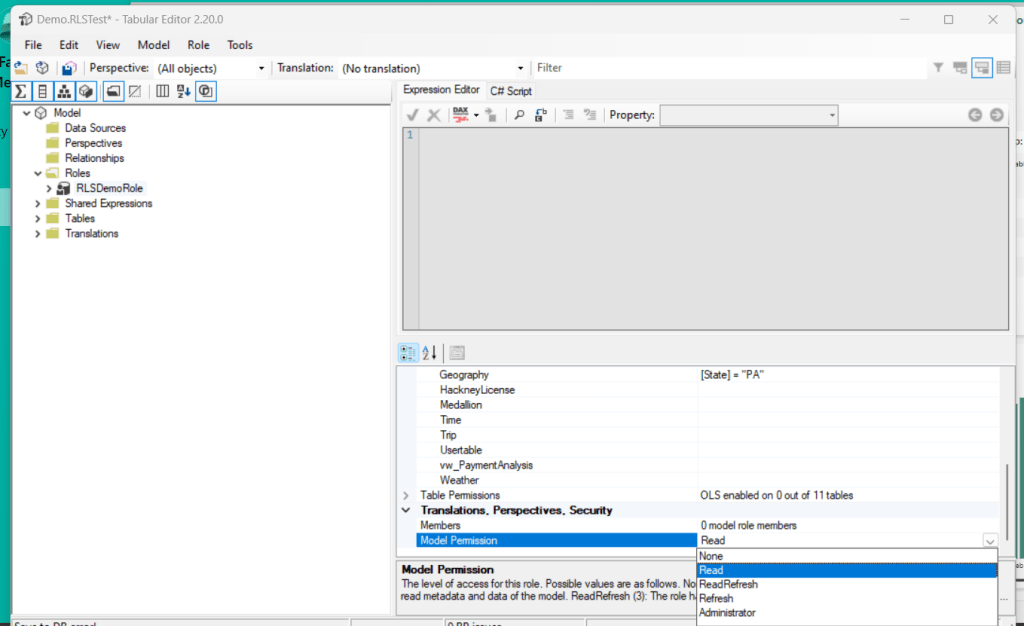Click the open model from file icon

click(x=20, y=68)
